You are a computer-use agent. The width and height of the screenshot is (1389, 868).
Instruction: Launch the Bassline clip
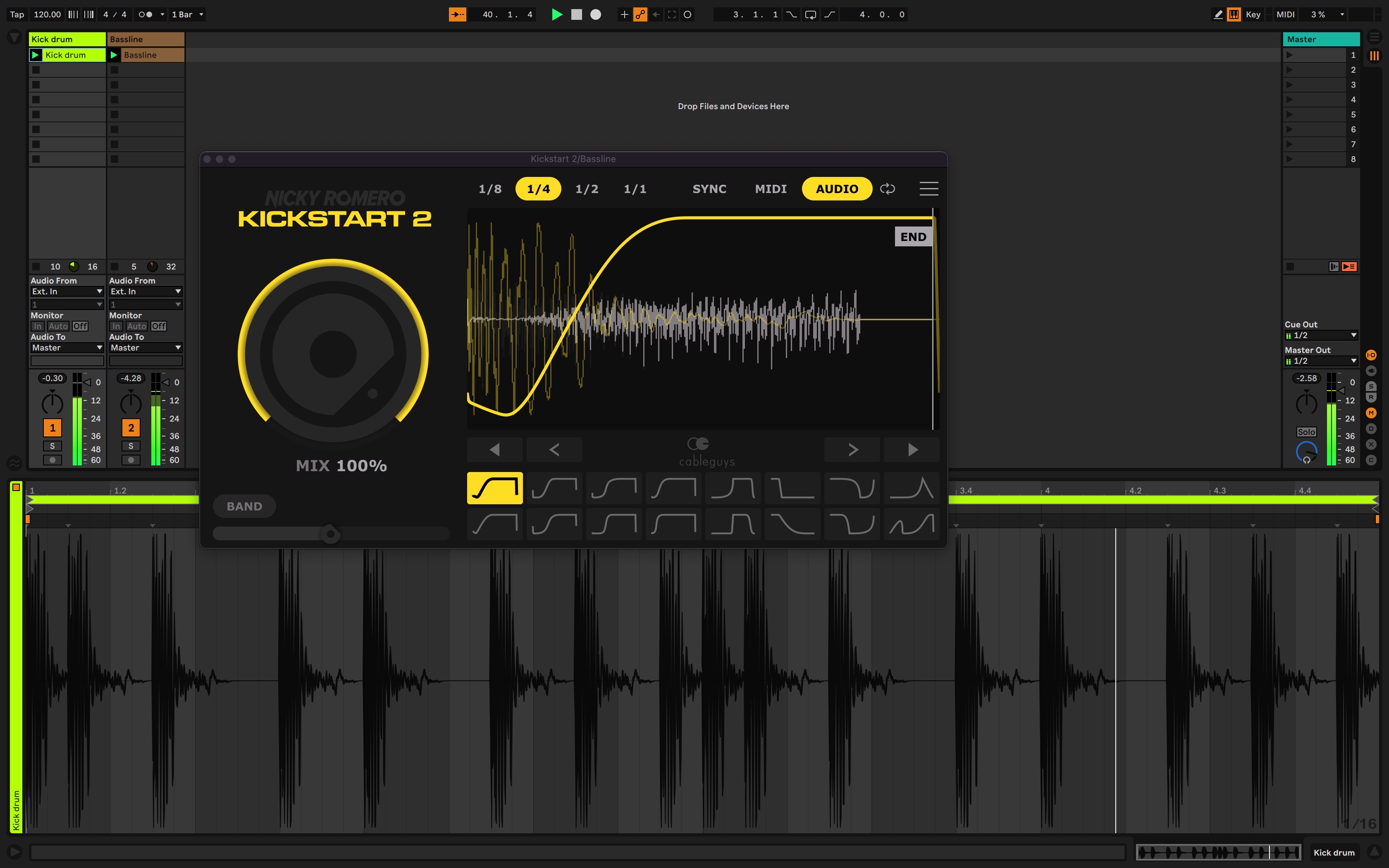[x=114, y=55]
